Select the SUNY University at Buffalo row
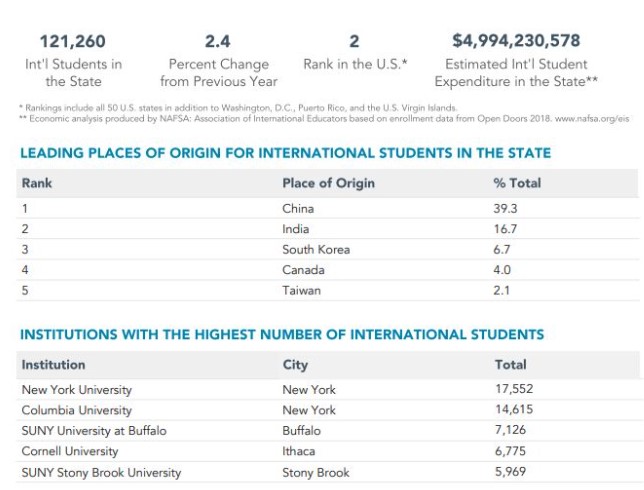Image resolution: width=644 pixels, height=490 pixels. pos(94,431)
